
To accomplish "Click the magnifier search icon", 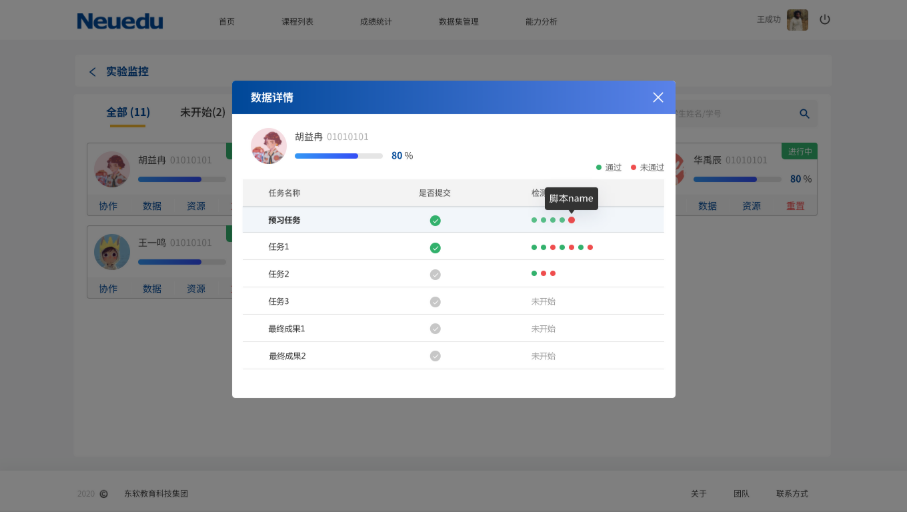I will 804,114.
